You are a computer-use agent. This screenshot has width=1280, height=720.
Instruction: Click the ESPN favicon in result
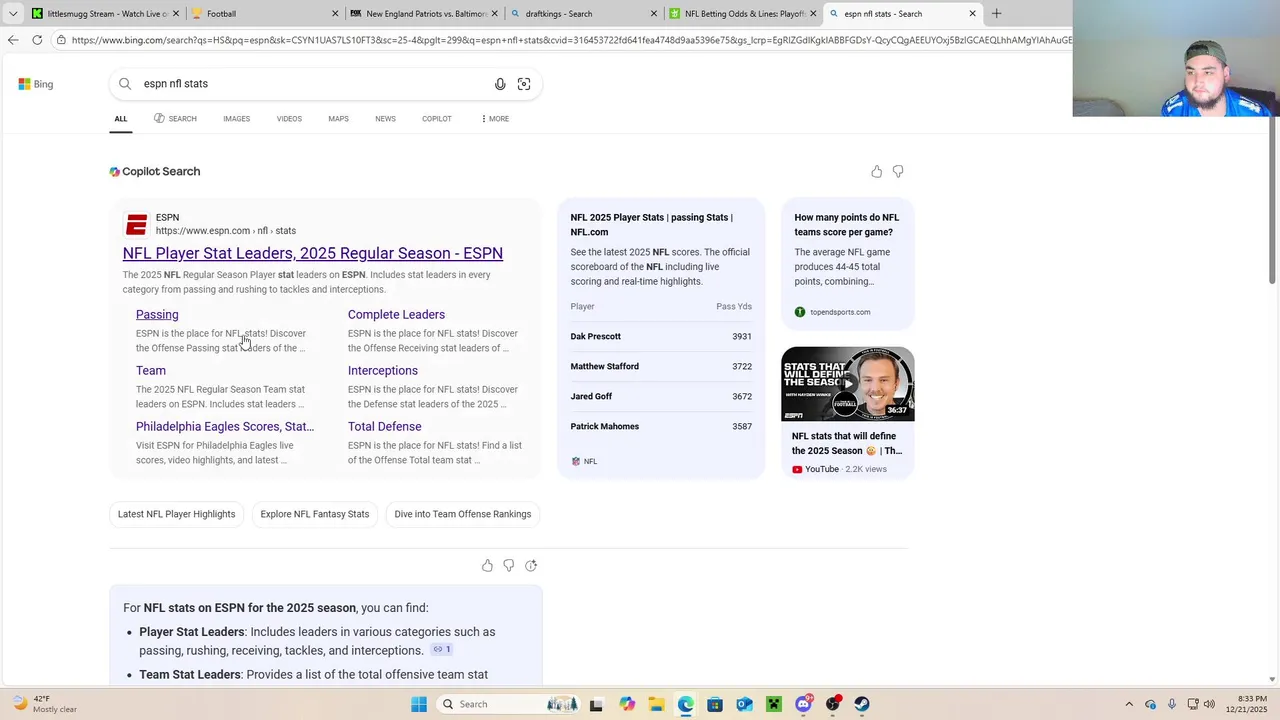137,224
